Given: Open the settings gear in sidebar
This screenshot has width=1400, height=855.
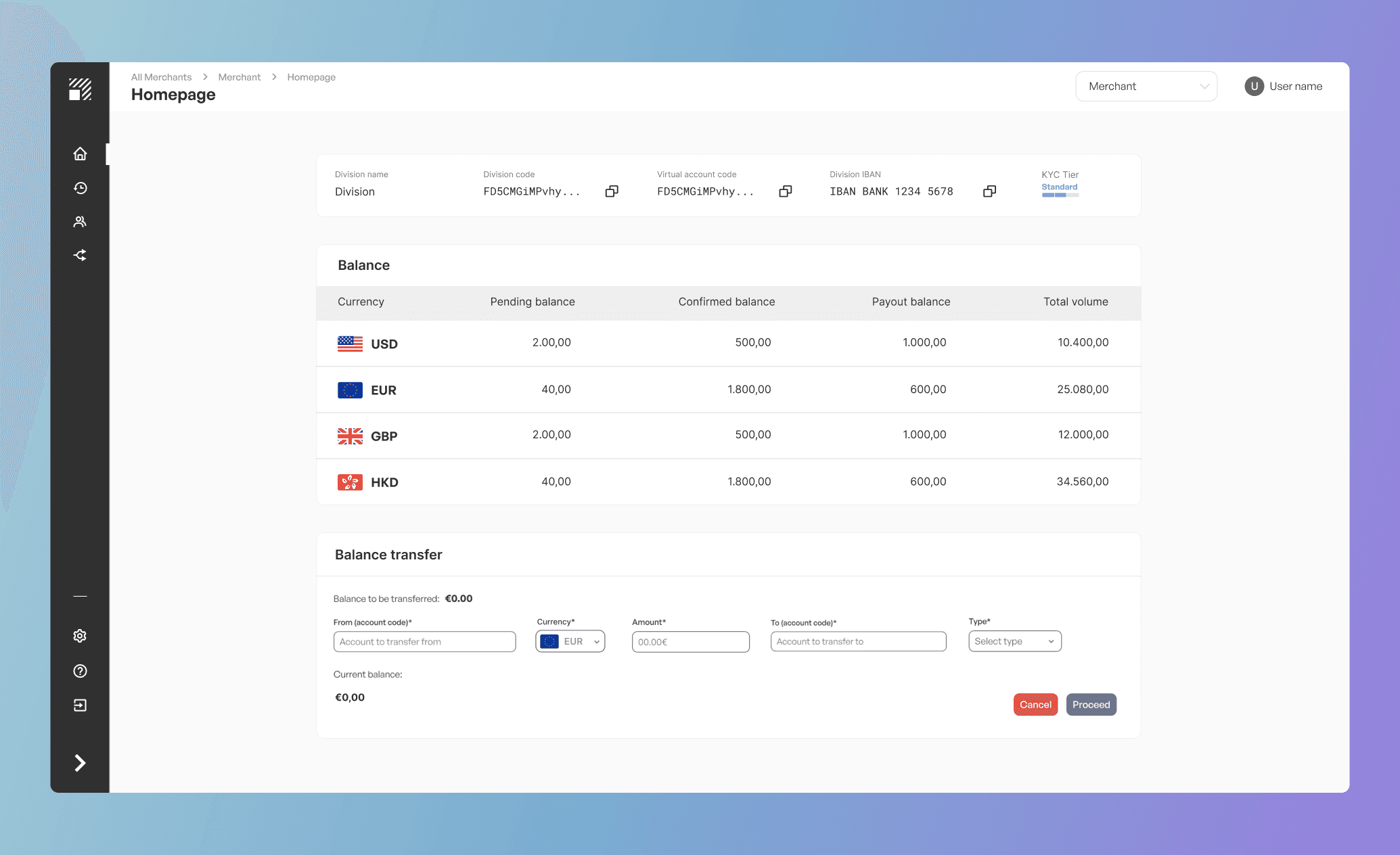Looking at the screenshot, I should 80,636.
